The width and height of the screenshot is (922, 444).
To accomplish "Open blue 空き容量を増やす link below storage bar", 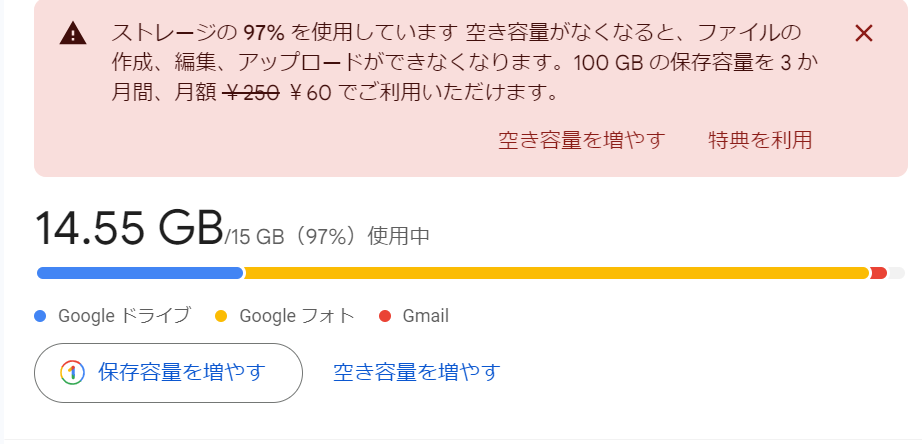I will tap(416, 373).
